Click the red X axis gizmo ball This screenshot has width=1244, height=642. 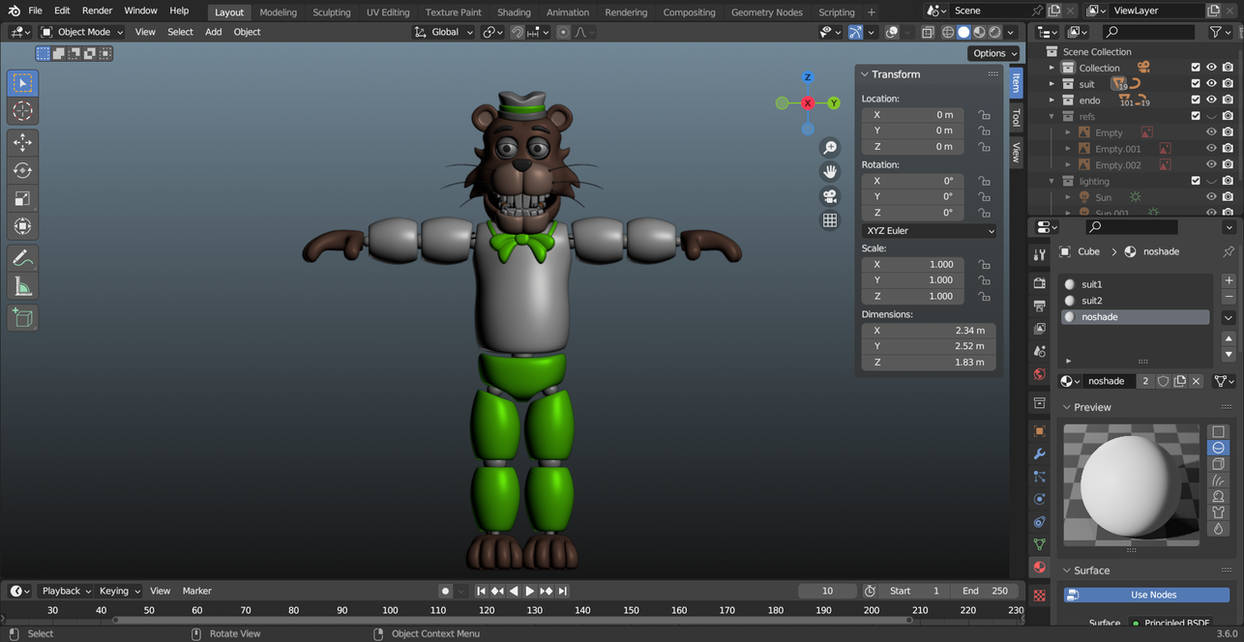tap(808, 103)
